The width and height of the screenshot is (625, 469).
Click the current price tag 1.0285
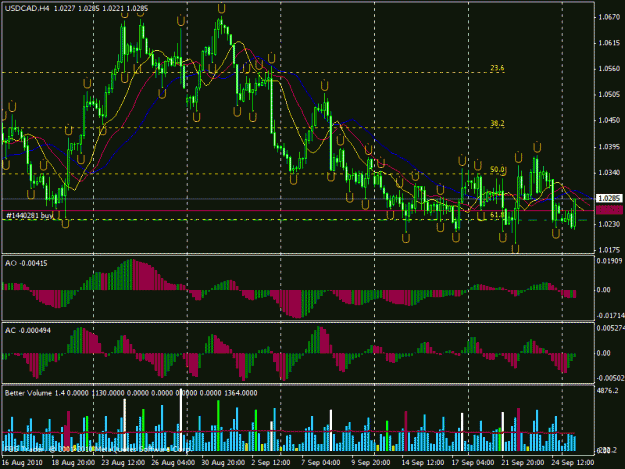pos(609,198)
